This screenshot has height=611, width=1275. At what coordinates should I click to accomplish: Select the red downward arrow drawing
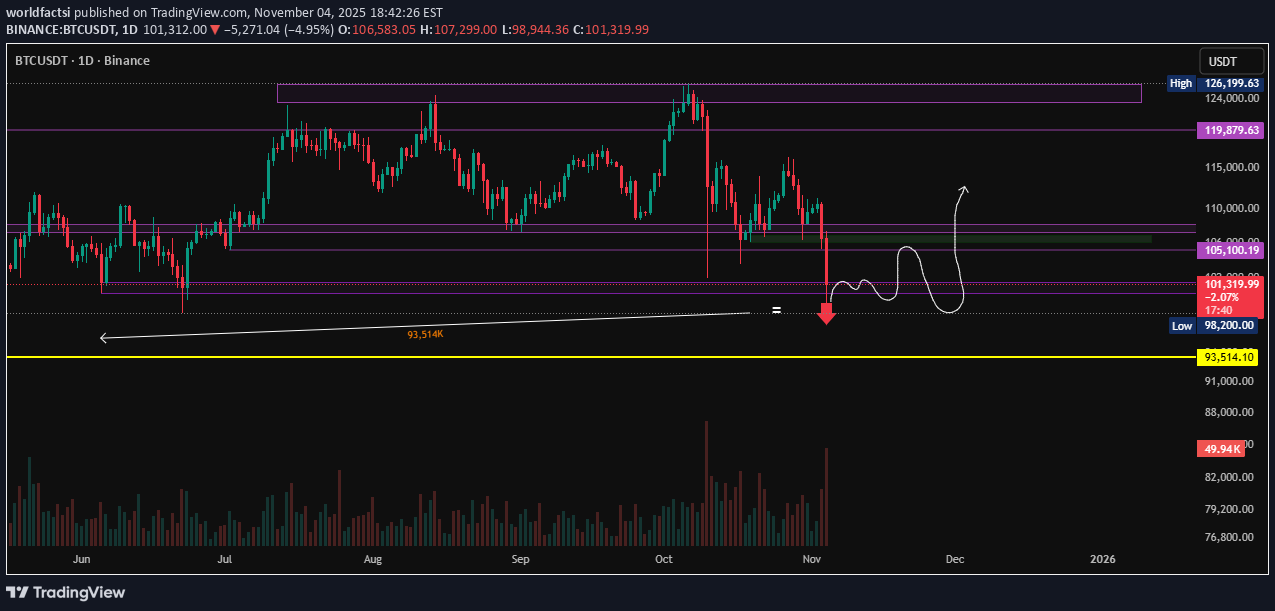pyautogui.click(x=826, y=312)
